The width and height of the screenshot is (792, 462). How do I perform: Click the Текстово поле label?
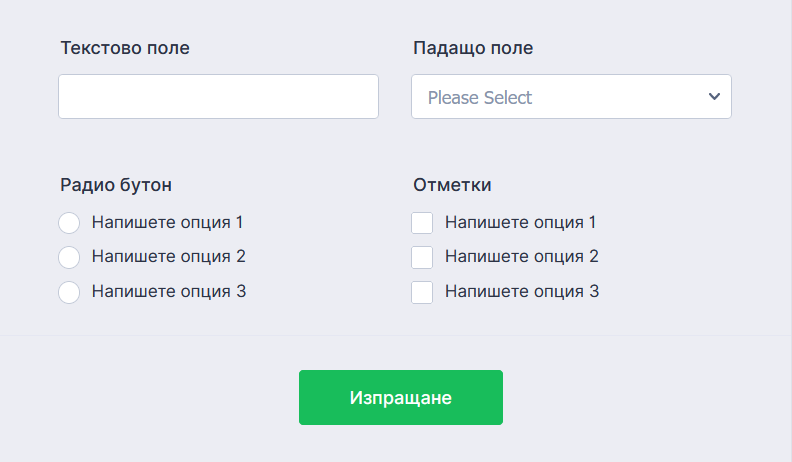[125, 47]
